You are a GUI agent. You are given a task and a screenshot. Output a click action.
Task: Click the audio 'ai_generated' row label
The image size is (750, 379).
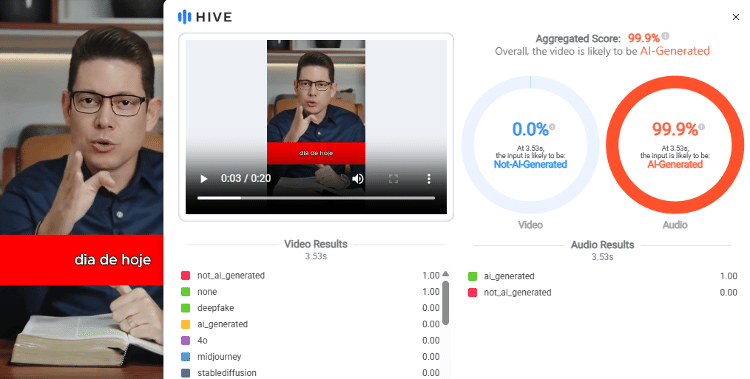[x=509, y=276]
